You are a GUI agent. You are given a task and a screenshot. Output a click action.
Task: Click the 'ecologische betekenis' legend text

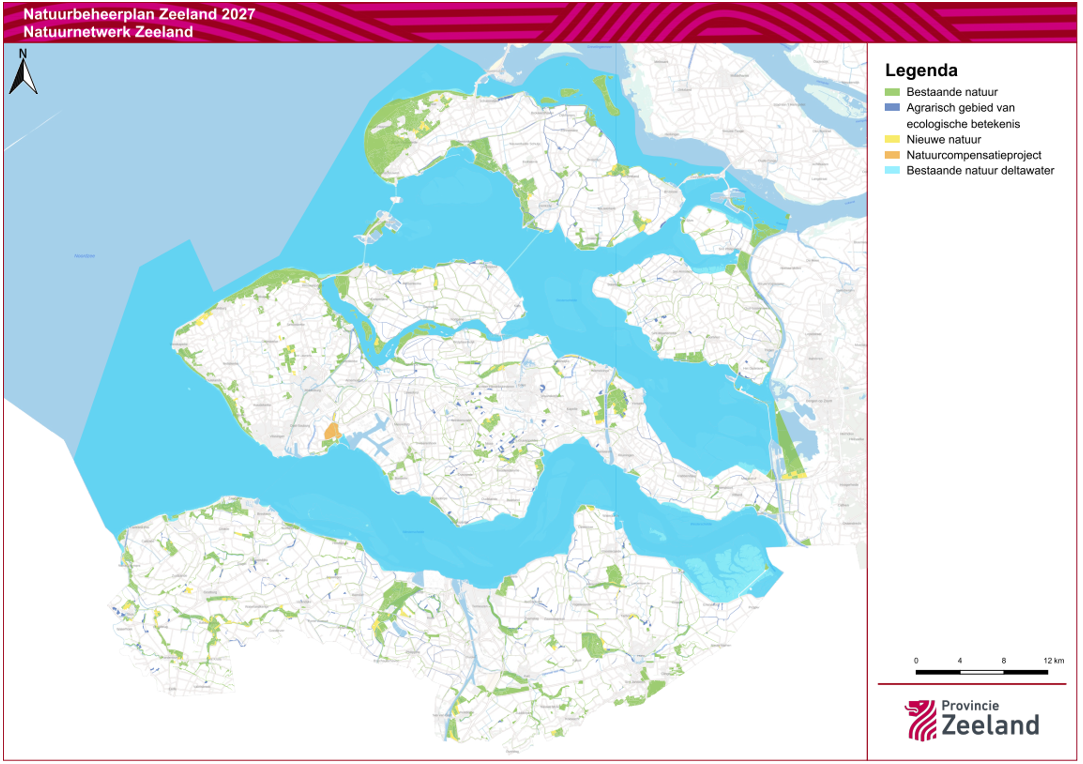963,124
